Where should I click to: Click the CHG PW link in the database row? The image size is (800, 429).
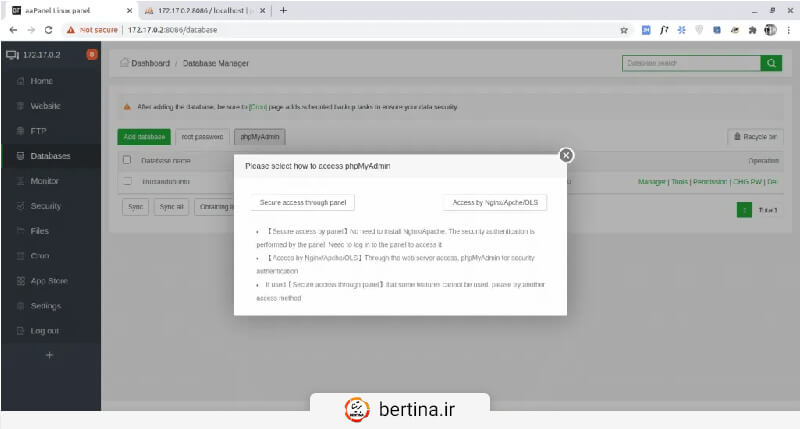pos(747,182)
